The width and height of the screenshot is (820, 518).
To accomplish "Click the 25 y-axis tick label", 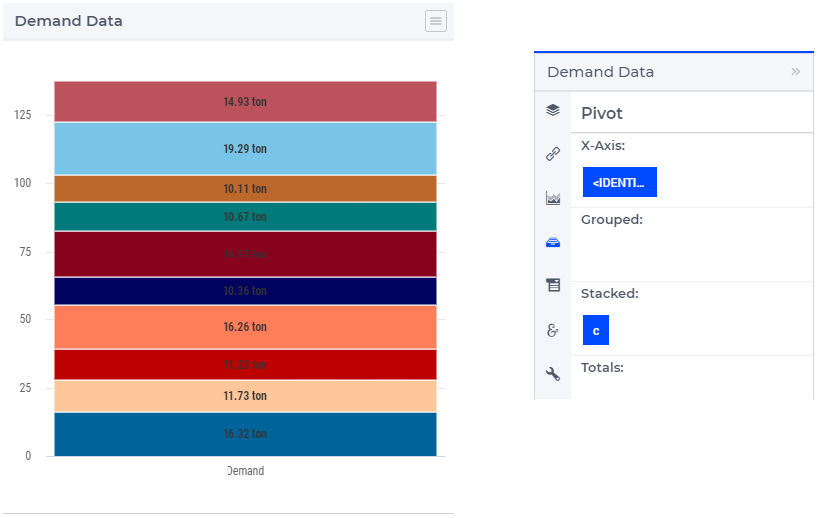I will pyautogui.click(x=25, y=388).
